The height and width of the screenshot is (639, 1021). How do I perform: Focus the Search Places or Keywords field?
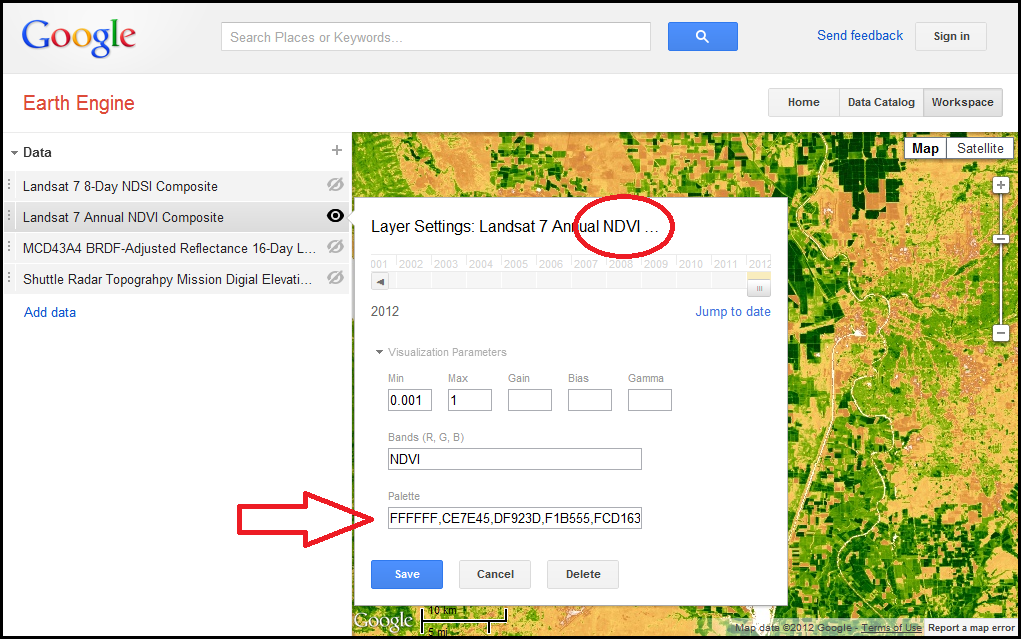pyautogui.click(x=436, y=36)
